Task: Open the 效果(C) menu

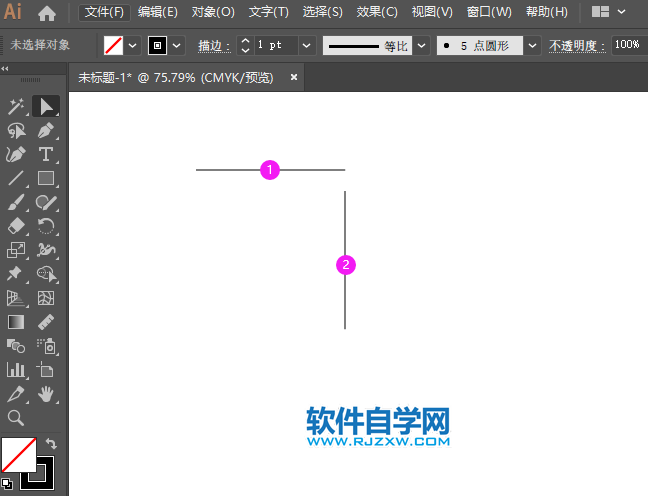Action: (x=377, y=12)
